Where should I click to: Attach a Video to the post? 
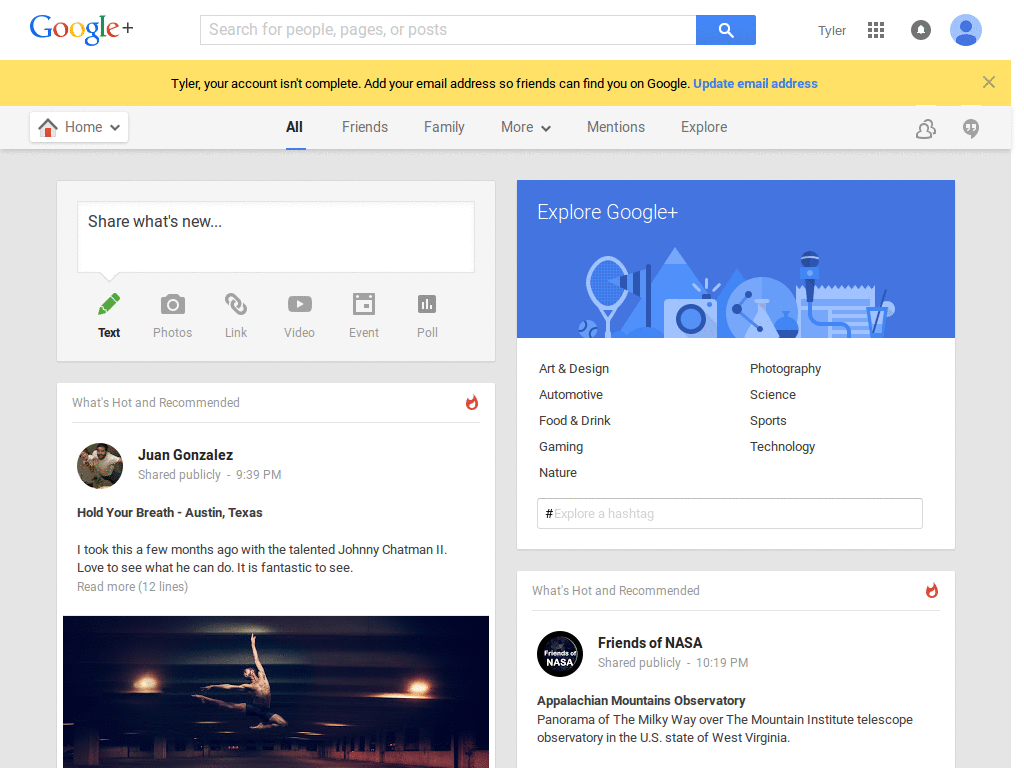point(300,316)
